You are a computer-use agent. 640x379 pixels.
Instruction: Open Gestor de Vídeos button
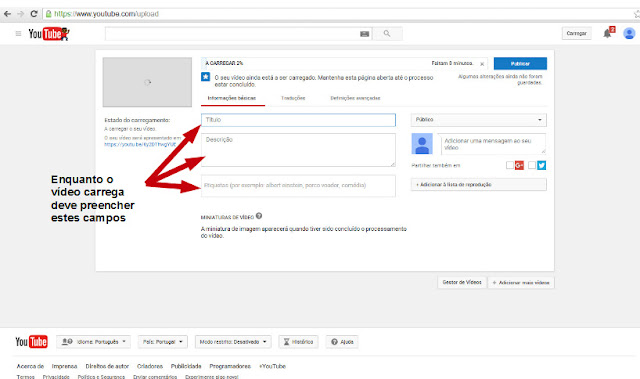tap(462, 282)
